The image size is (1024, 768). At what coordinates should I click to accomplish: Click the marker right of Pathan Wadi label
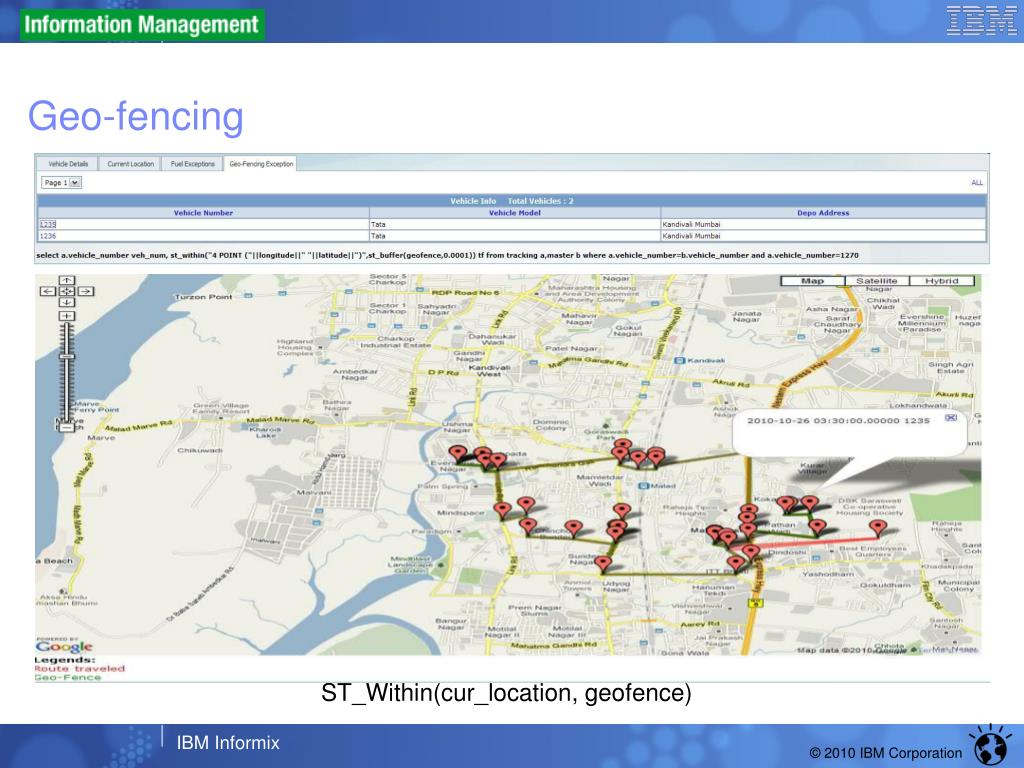[x=817, y=526]
